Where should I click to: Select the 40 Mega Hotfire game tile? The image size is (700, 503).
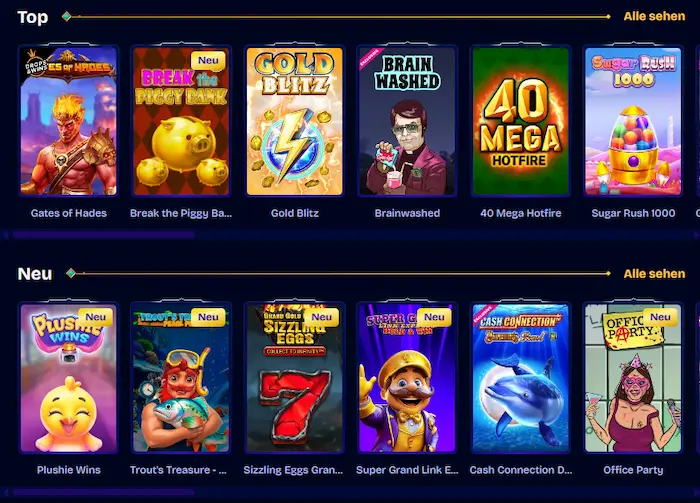click(521, 121)
